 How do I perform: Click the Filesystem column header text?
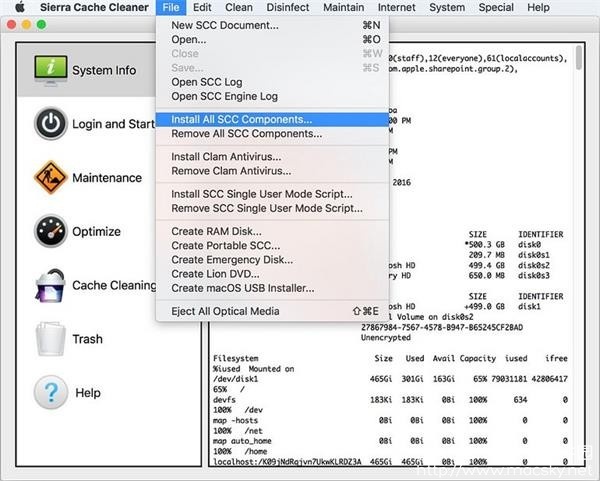pos(236,359)
